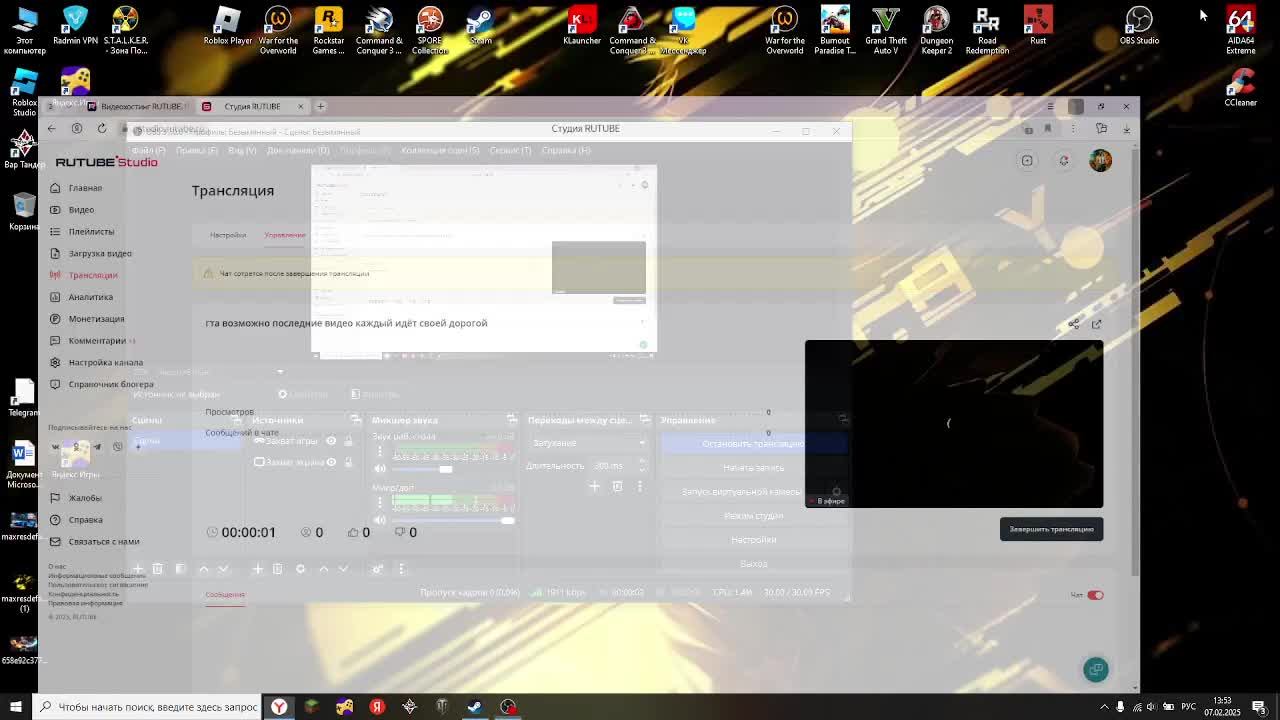Image resolution: width=1280 pixels, height=720 pixels.
Task: Open Аналитика section
Action: point(81,297)
